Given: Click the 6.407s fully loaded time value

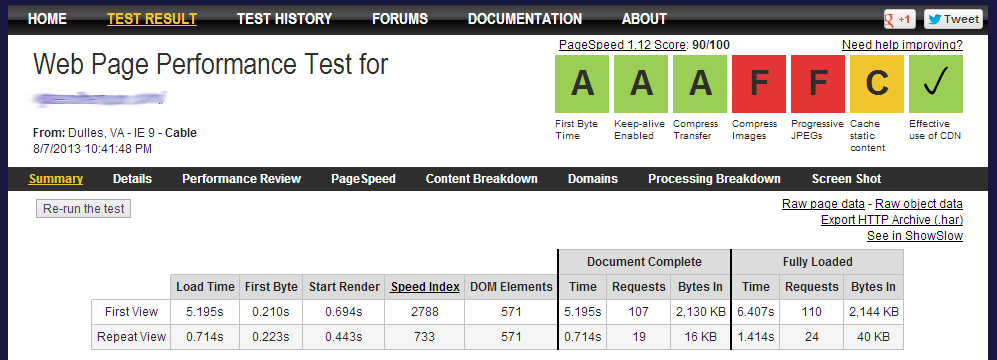Looking at the screenshot, I should tap(756, 312).
